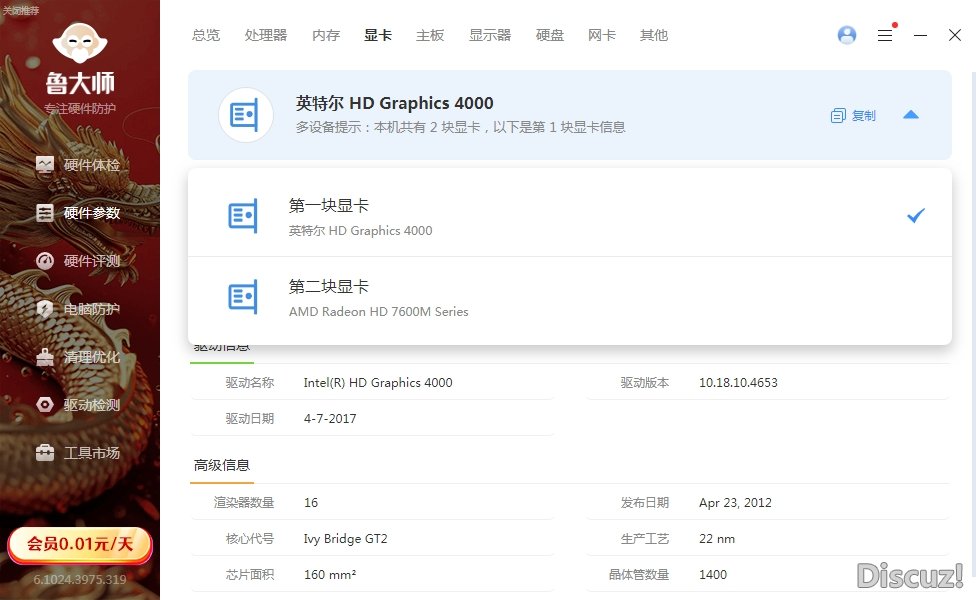Click core codename Ivy Bridge GT2

pos(346,539)
